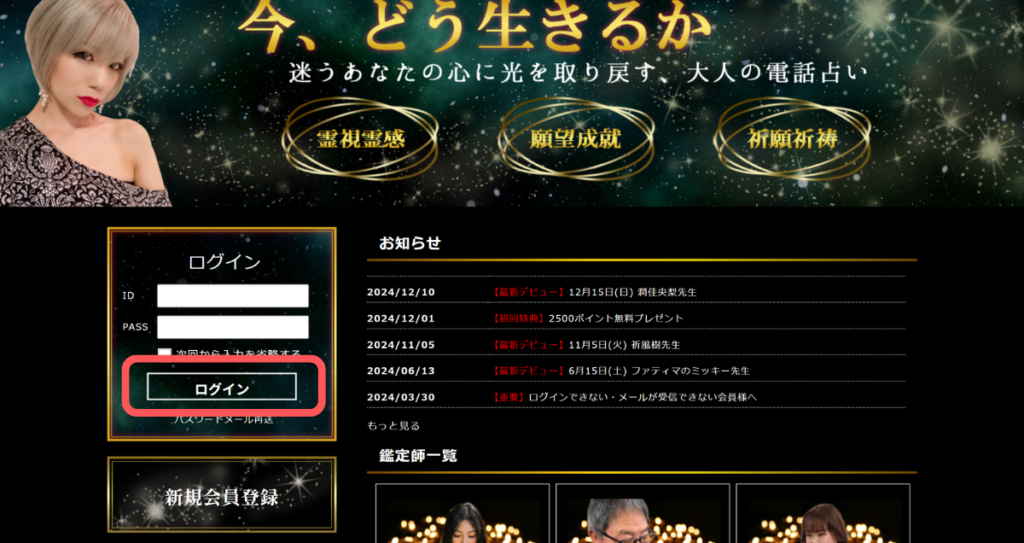The width and height of the screenshot is (1024, 543).
Task: Focus the PASS input field
Action: (232, 327)
